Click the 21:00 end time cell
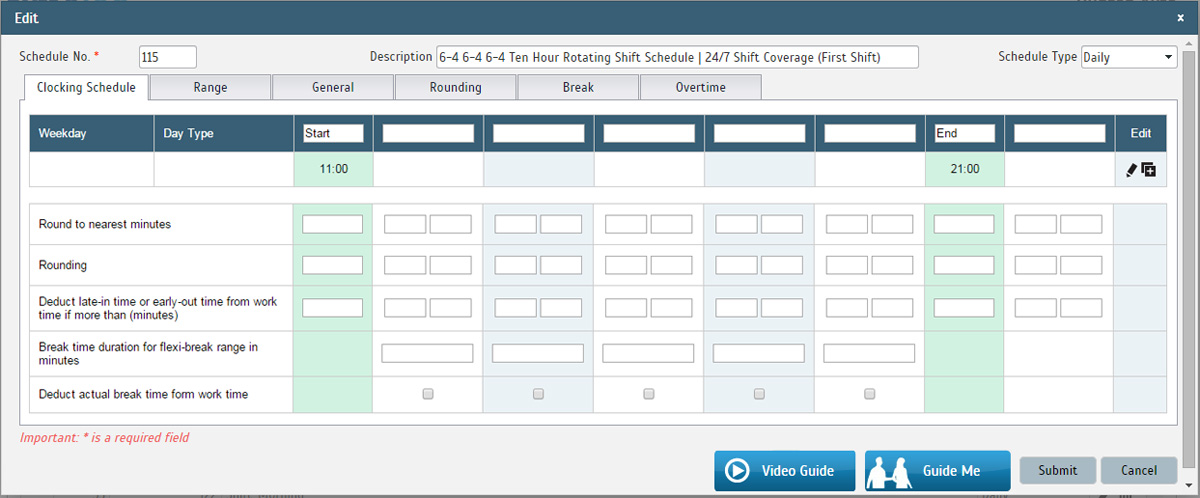The image size is (1200, 498). point(964,169)
